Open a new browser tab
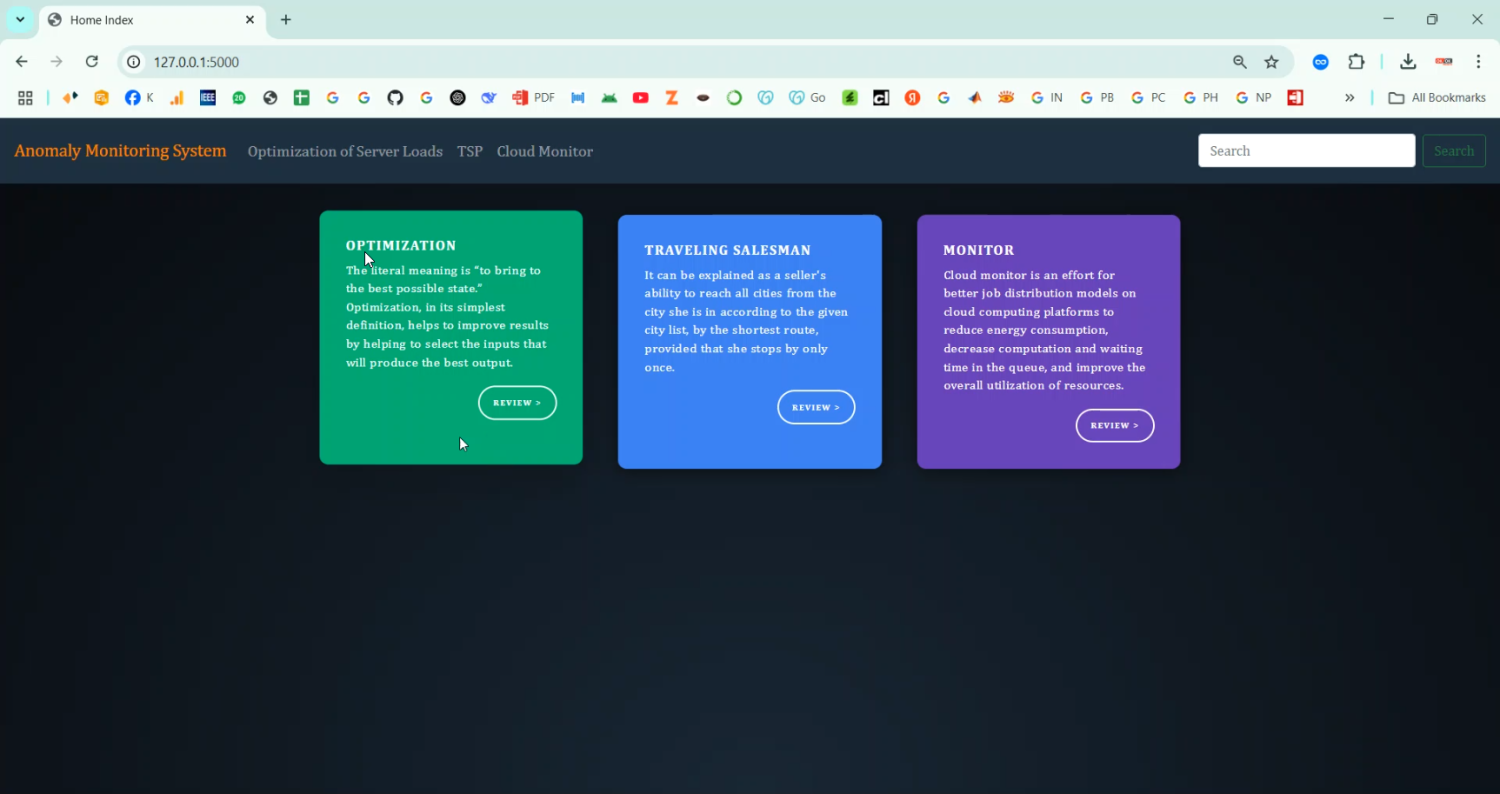This screenshot has height=794, width=1500. point(286,20)
